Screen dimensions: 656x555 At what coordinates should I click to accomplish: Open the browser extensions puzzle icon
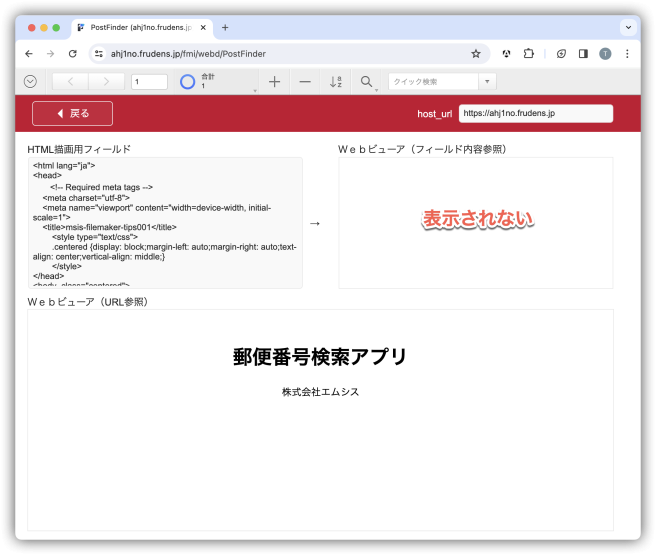coord(529,54)
